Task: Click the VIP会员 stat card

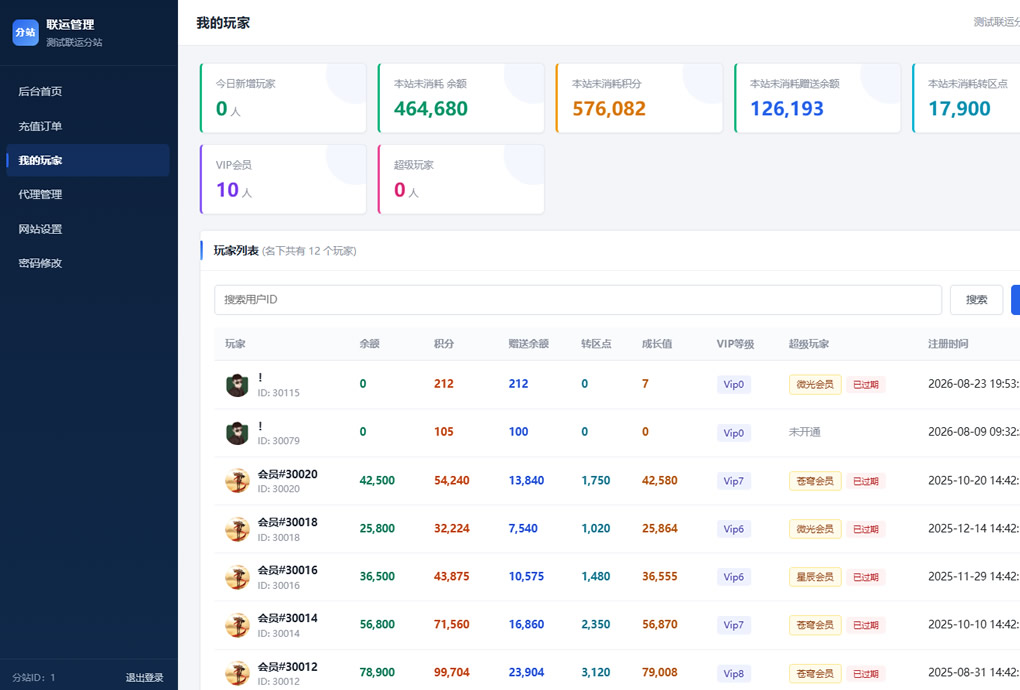Action: (x=283, y=179)
